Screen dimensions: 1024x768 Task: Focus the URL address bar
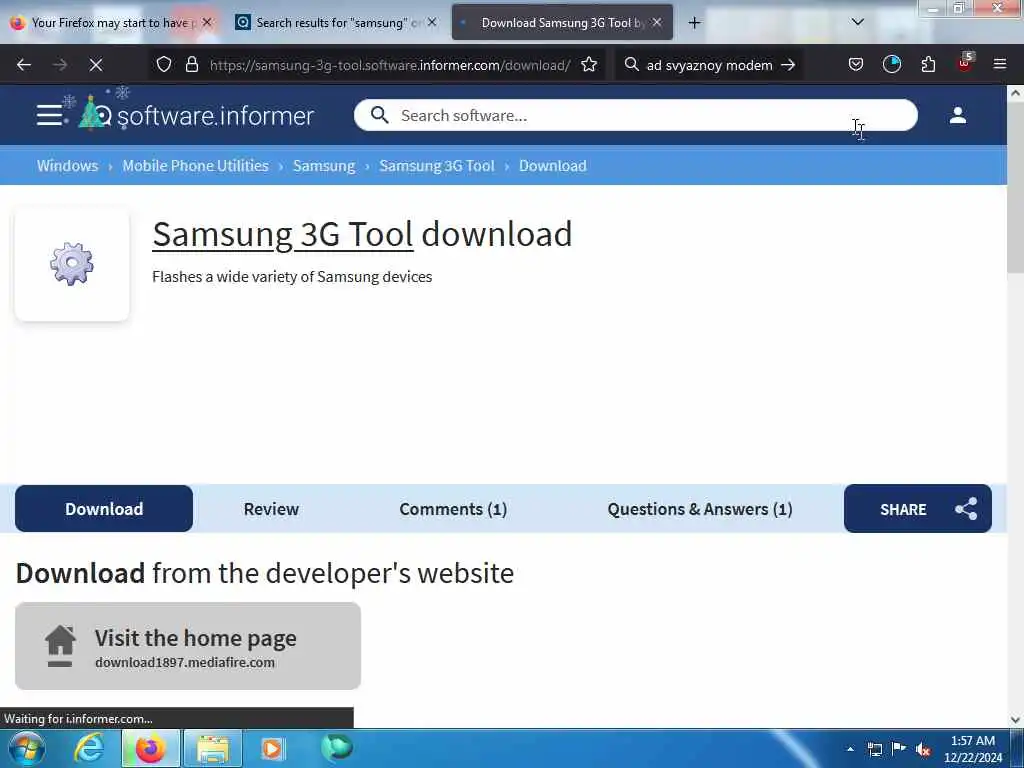point(390,65)
